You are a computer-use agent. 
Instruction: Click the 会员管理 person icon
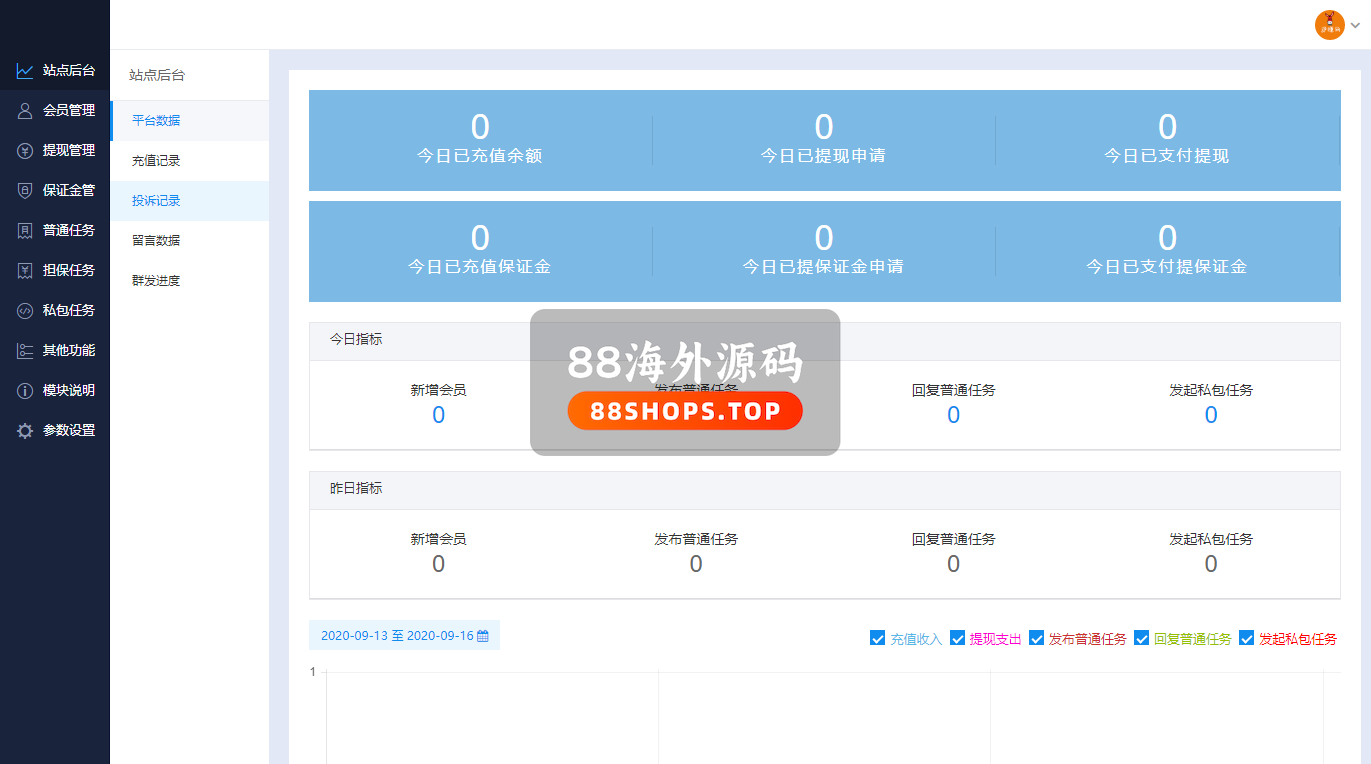coord(25,111)
